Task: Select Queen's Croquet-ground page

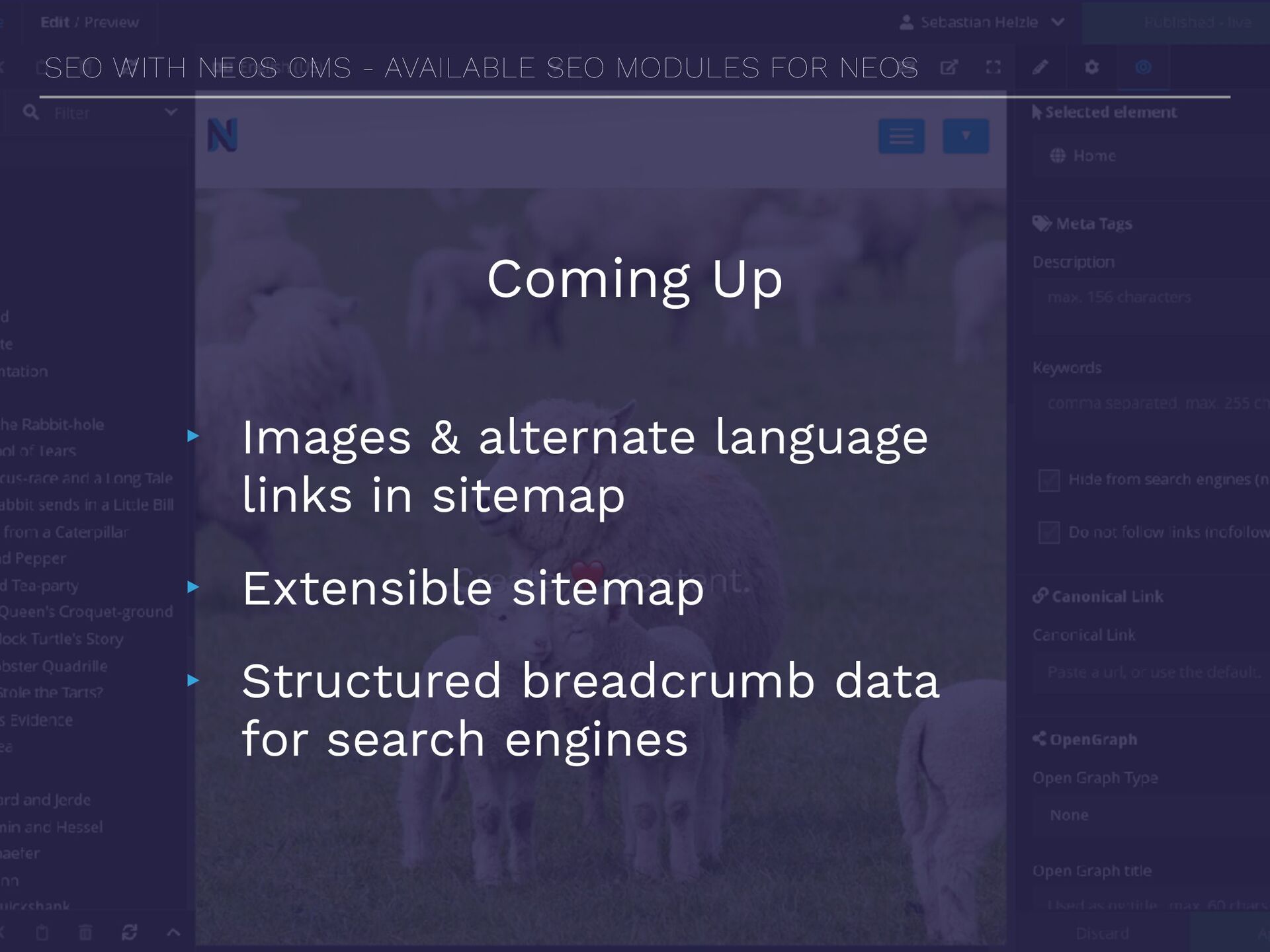Action: (86, 612)
